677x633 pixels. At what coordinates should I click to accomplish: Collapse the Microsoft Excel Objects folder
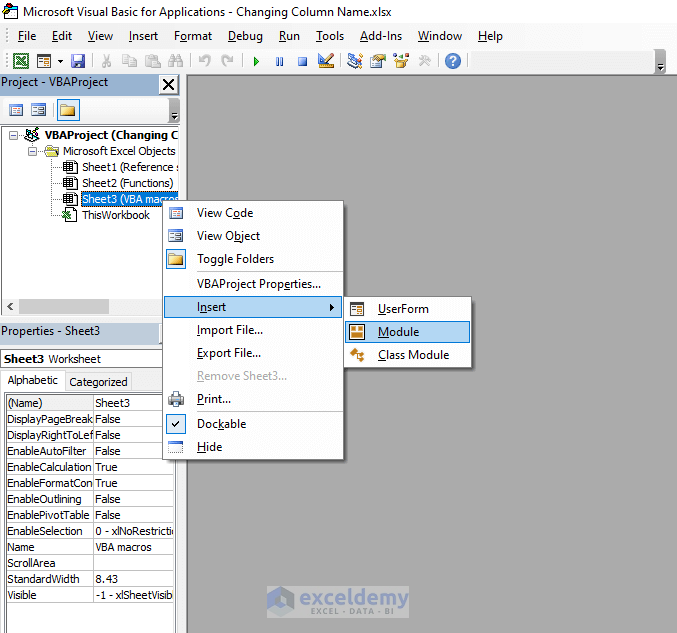tap(32, 152)
